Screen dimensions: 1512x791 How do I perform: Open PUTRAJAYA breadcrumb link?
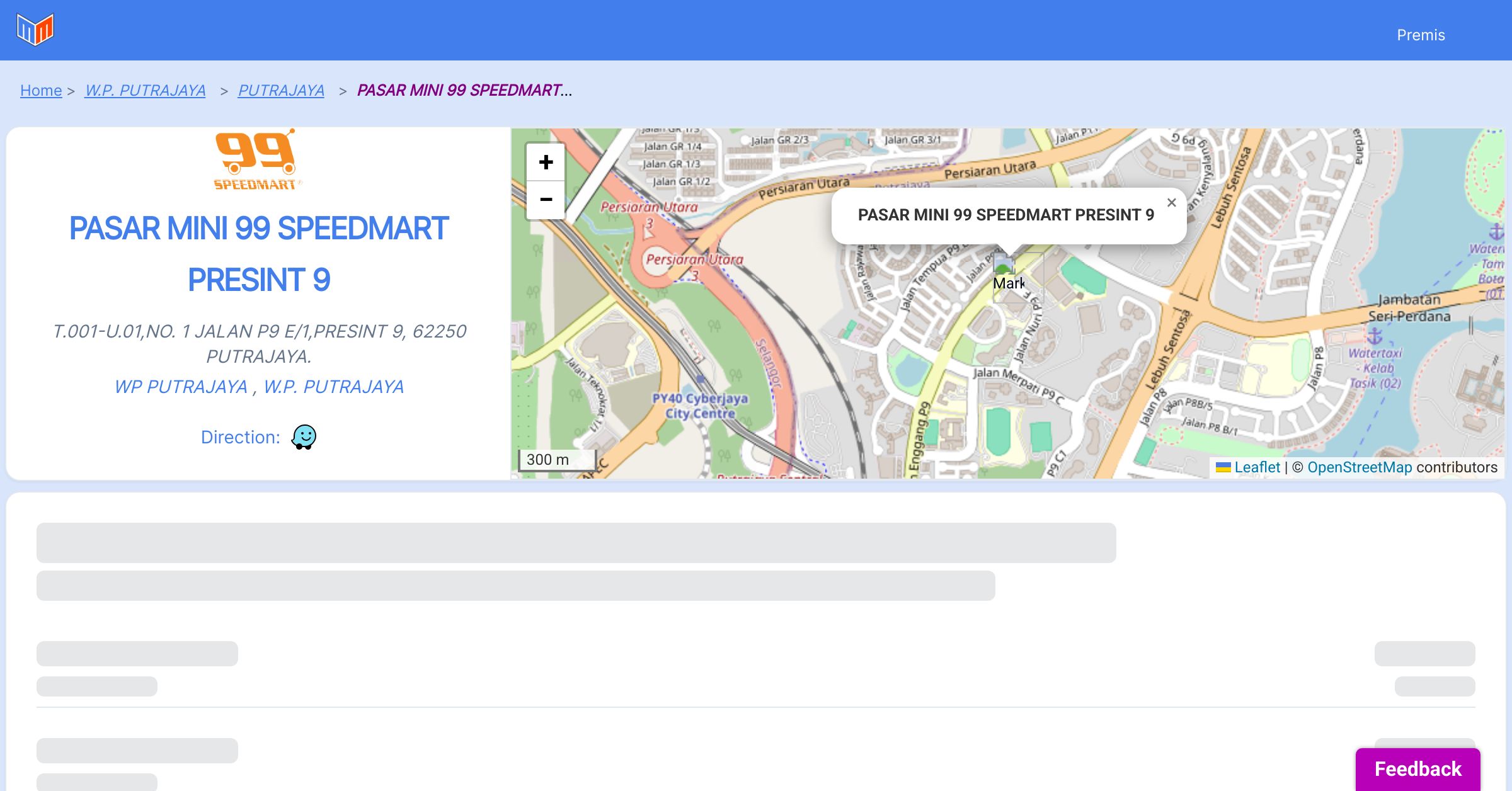coord(281,91)
